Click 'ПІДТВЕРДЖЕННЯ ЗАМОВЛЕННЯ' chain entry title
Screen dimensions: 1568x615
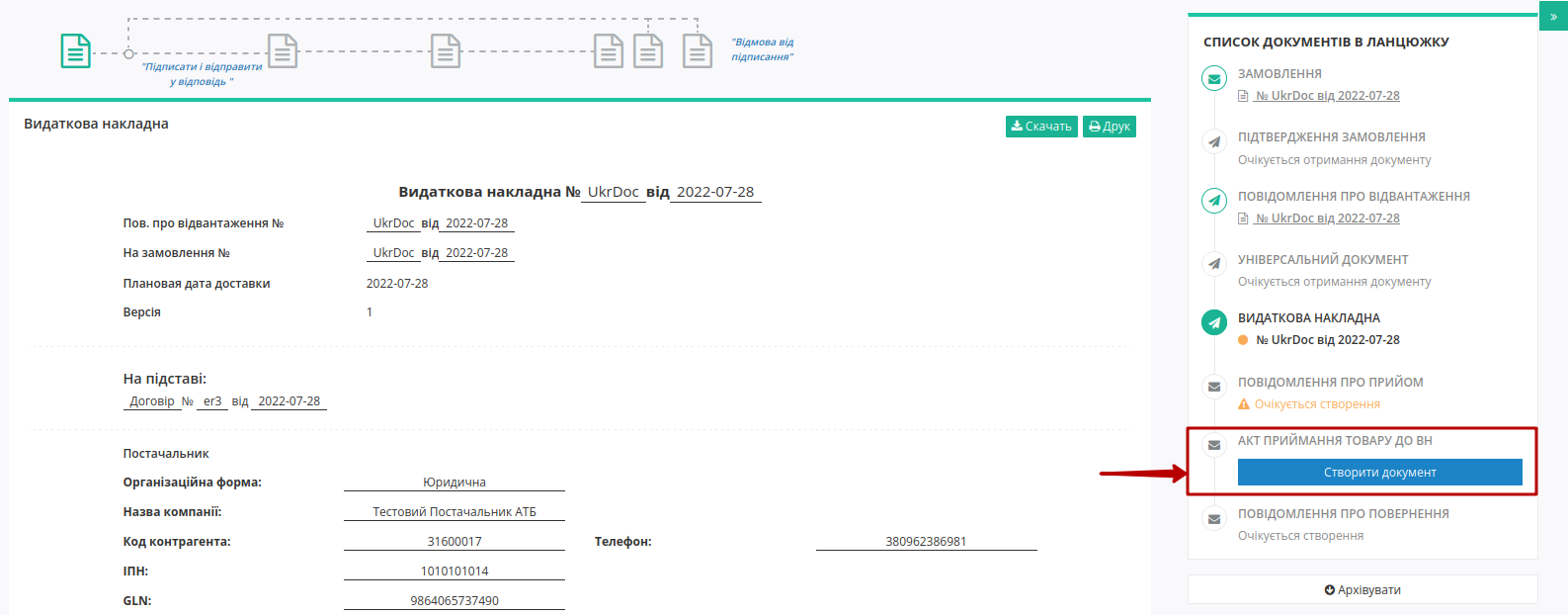[x=1331, y=137]
